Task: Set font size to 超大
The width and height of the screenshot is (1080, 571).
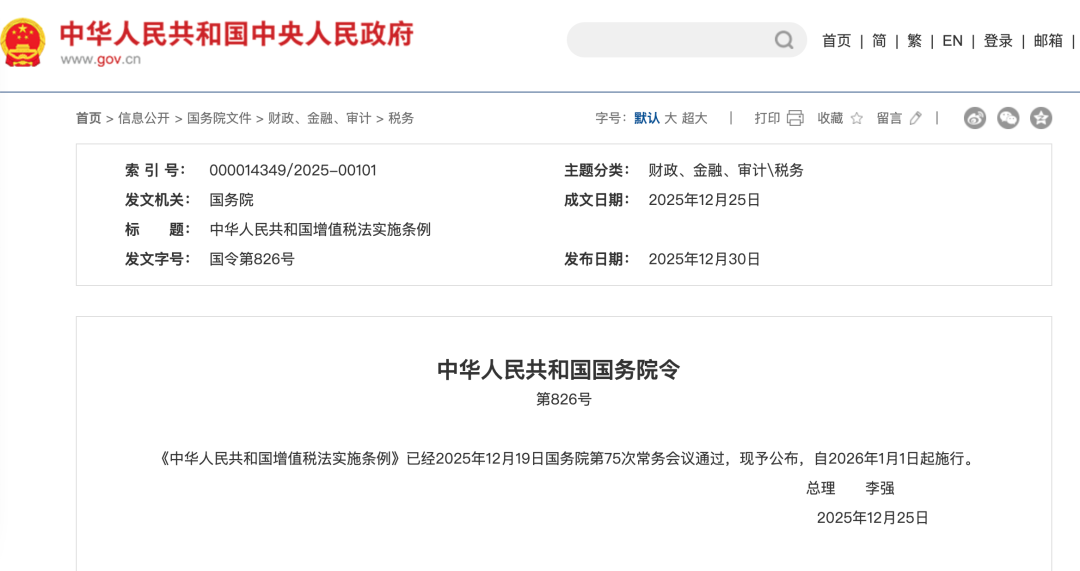Action: tap(695, 118)
